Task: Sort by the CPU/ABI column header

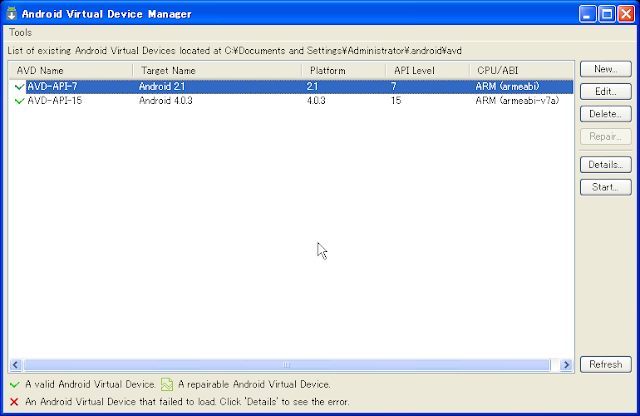Action: click(522, 71)
